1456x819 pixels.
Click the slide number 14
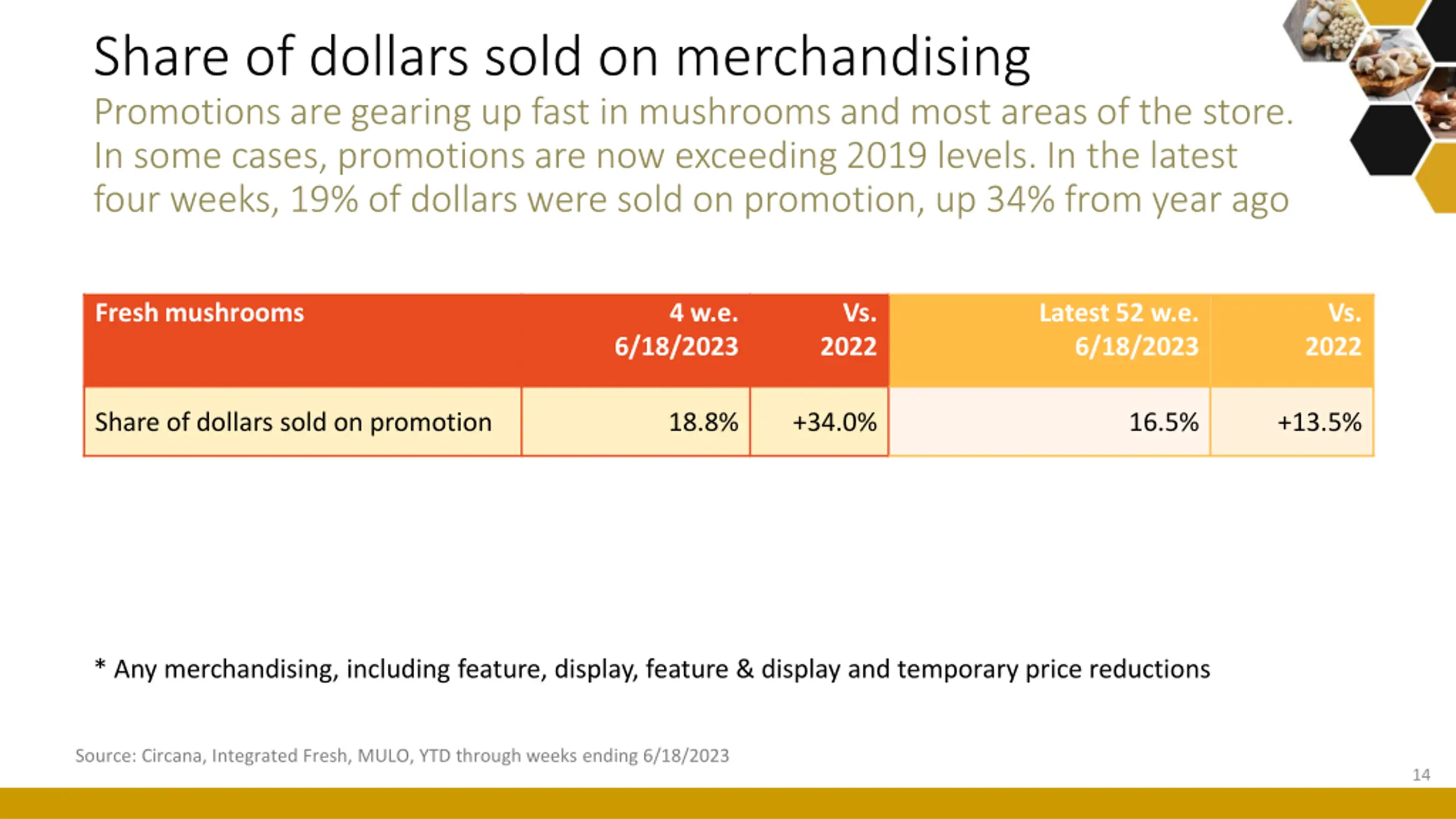(x=1421, y=775)
